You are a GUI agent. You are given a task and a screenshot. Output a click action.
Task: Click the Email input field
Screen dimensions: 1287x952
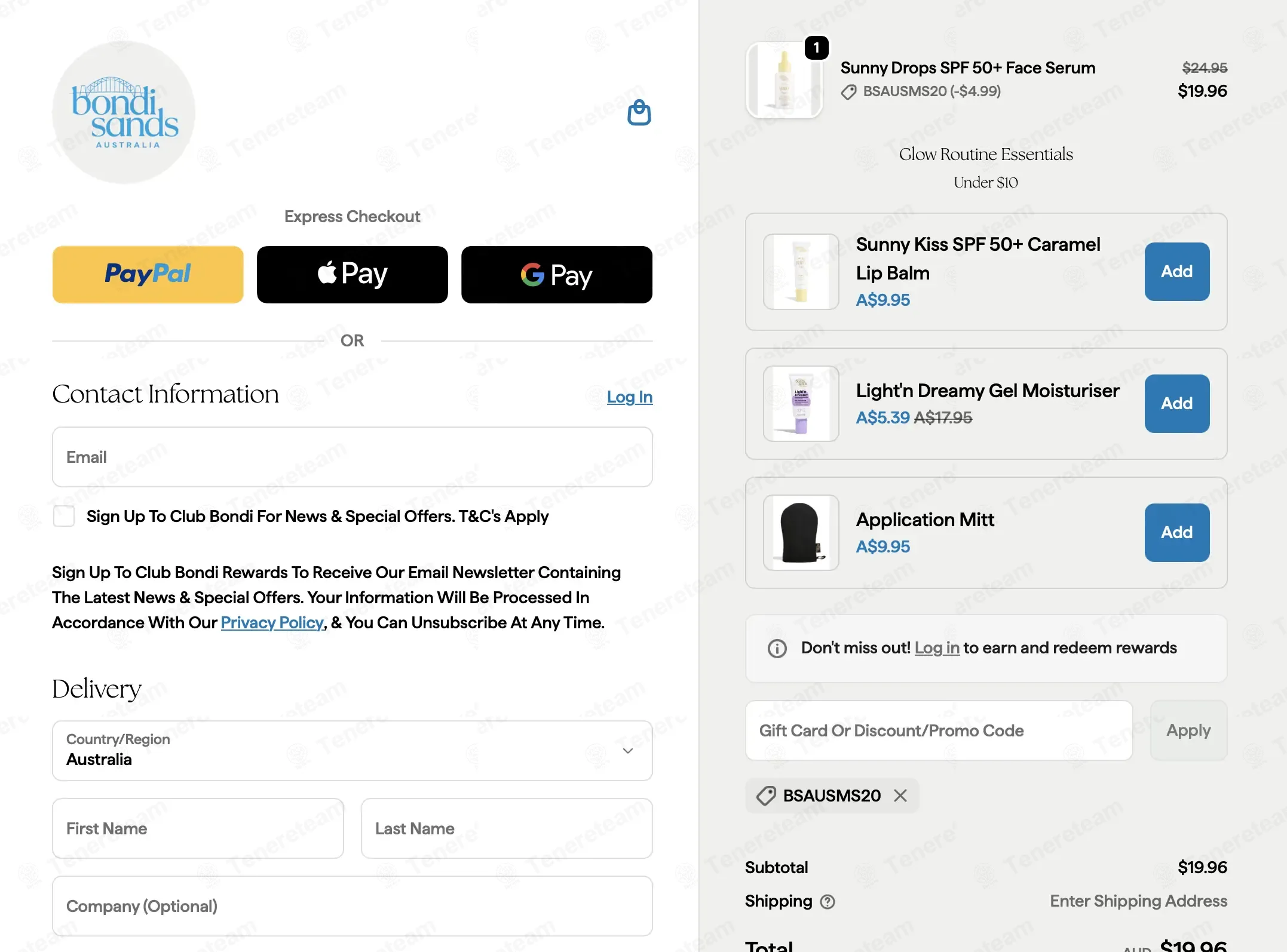(352, 457)
